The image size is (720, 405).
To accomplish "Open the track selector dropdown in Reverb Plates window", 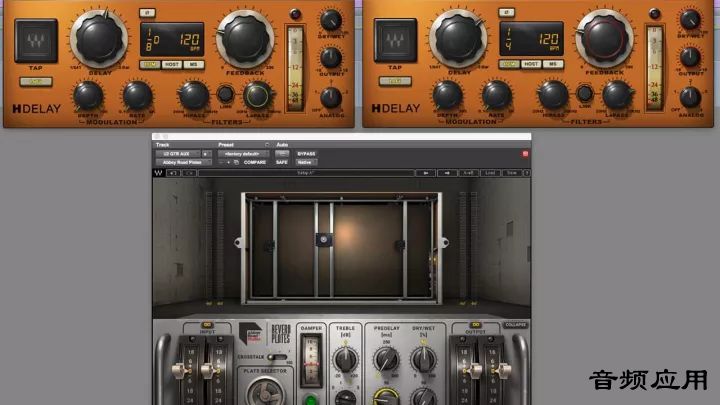I will click(x=177, y=154).
